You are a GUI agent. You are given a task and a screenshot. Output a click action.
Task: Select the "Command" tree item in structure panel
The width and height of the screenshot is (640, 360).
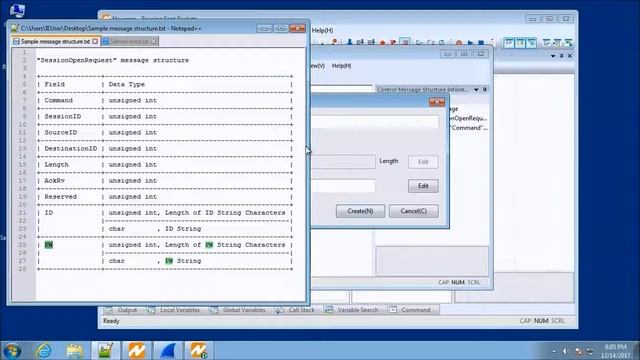[469, 128]
